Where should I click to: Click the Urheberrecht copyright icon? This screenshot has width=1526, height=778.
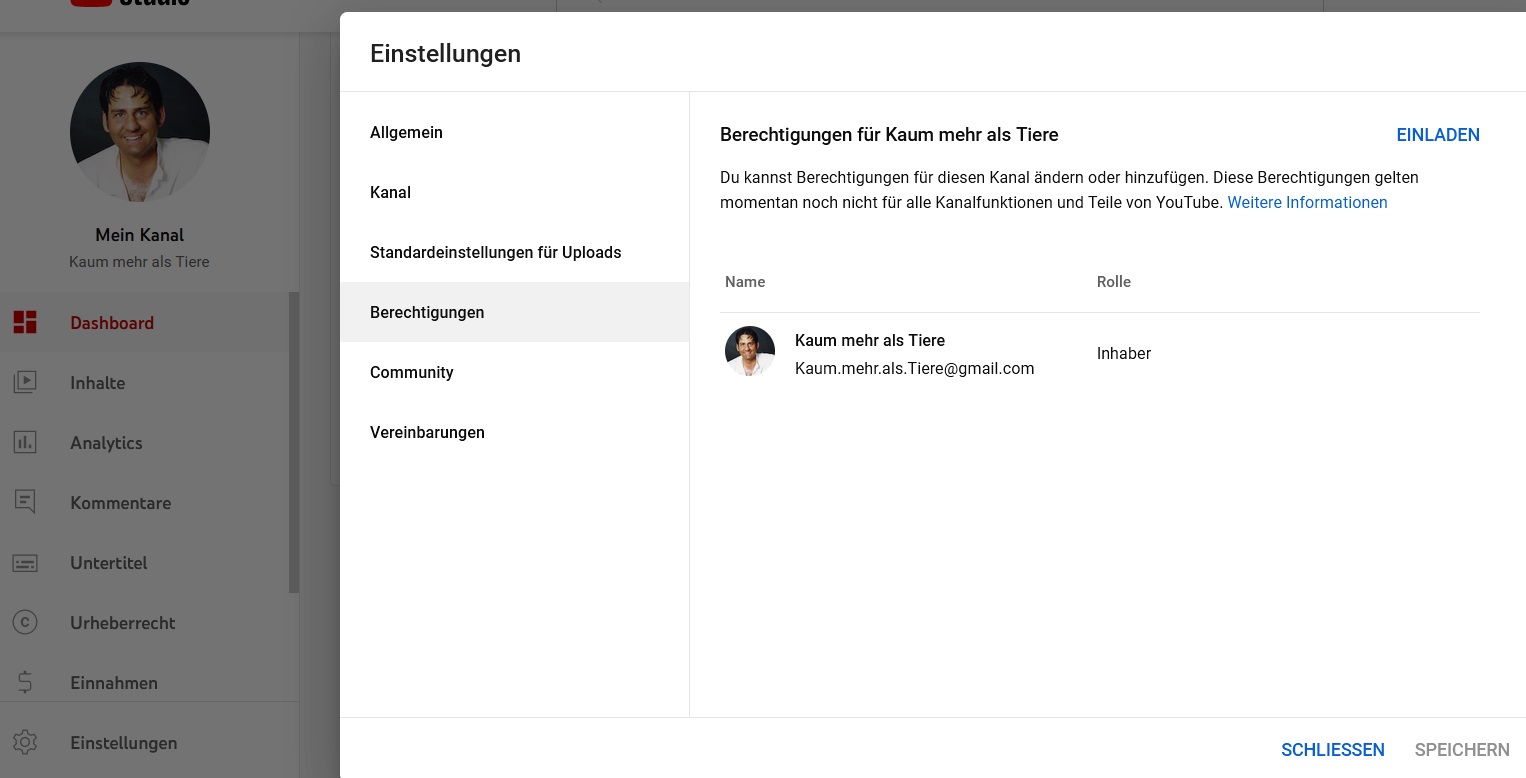25,622
